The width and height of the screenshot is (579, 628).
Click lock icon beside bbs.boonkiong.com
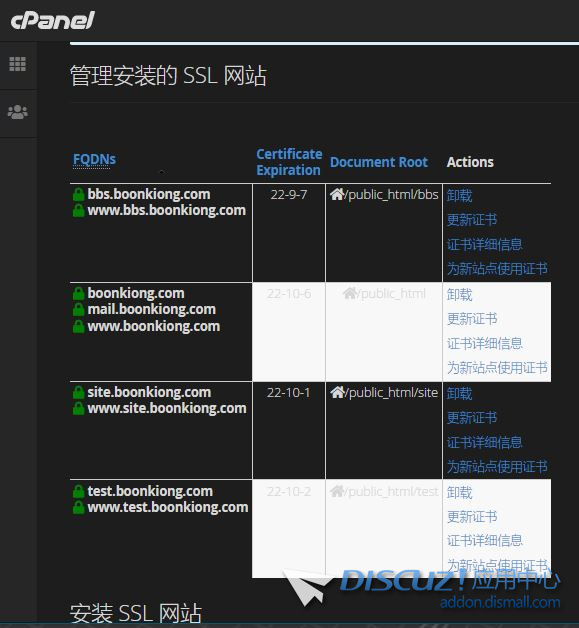tap(78, 194)
